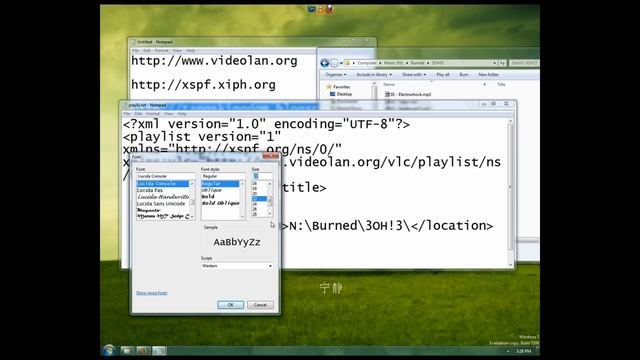This screenshot has width=640, height=360.
Task: Click the Size input field
Action: point(262,176)
